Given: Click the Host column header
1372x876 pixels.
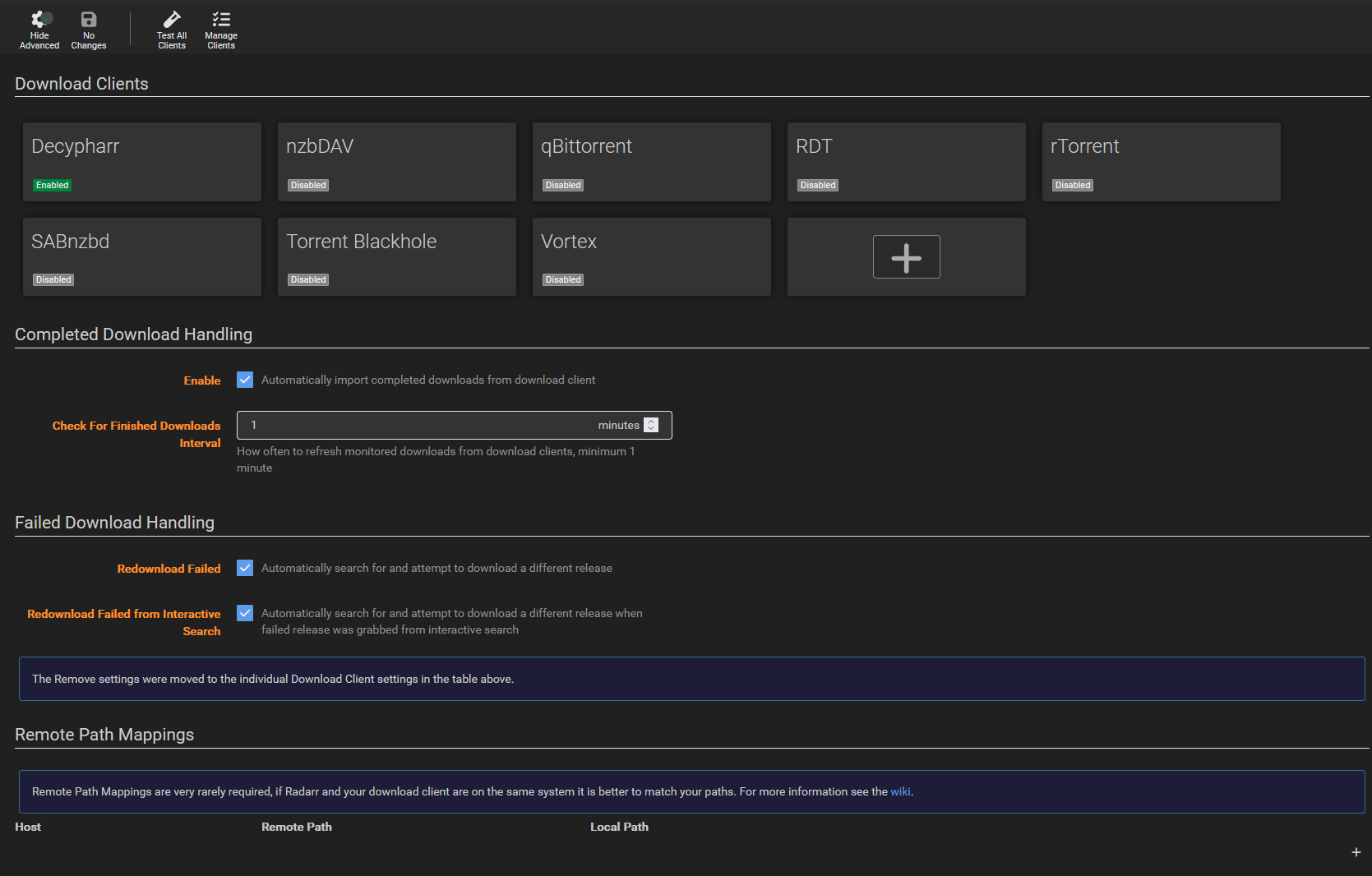Looking at the screenshot, I should pyautogui.click(x=28, y=827).
